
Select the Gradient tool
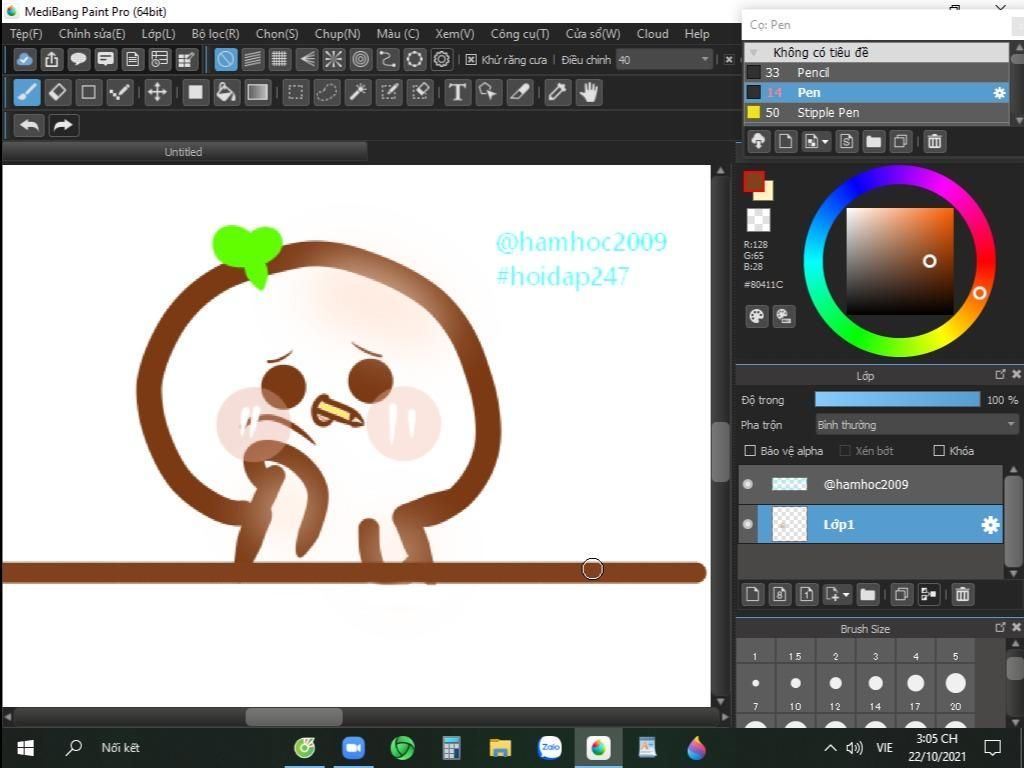tap(257, 92)
